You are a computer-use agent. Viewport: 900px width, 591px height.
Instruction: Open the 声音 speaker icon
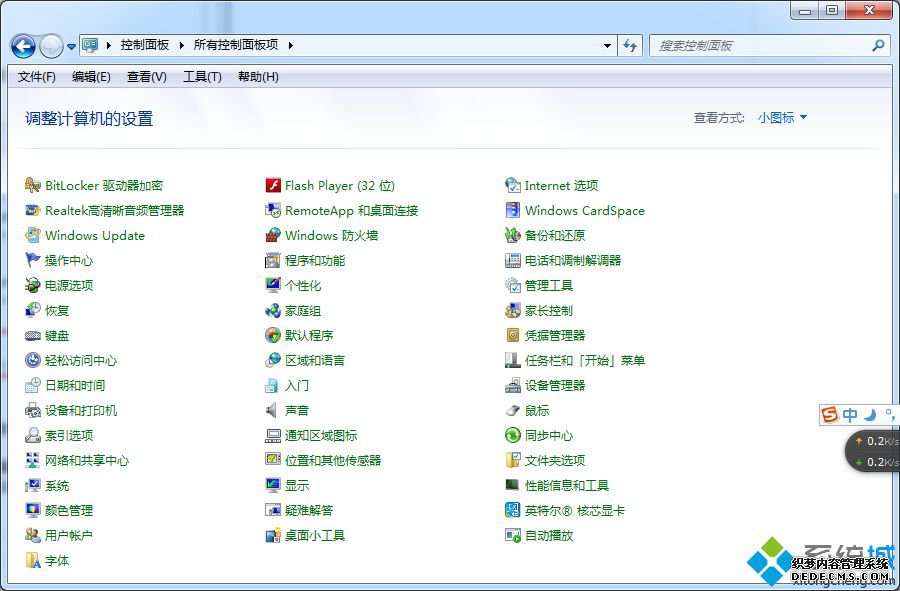[273, 410]
